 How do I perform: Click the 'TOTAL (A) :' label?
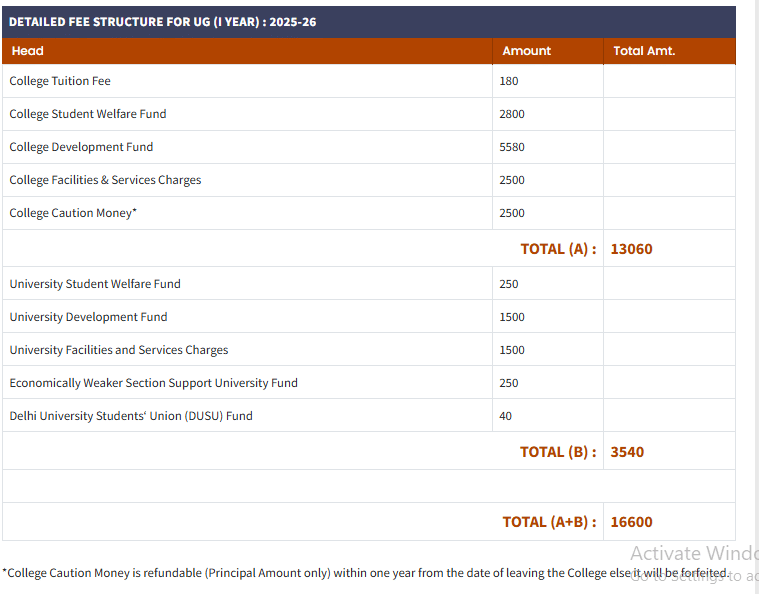click(558, 249)
